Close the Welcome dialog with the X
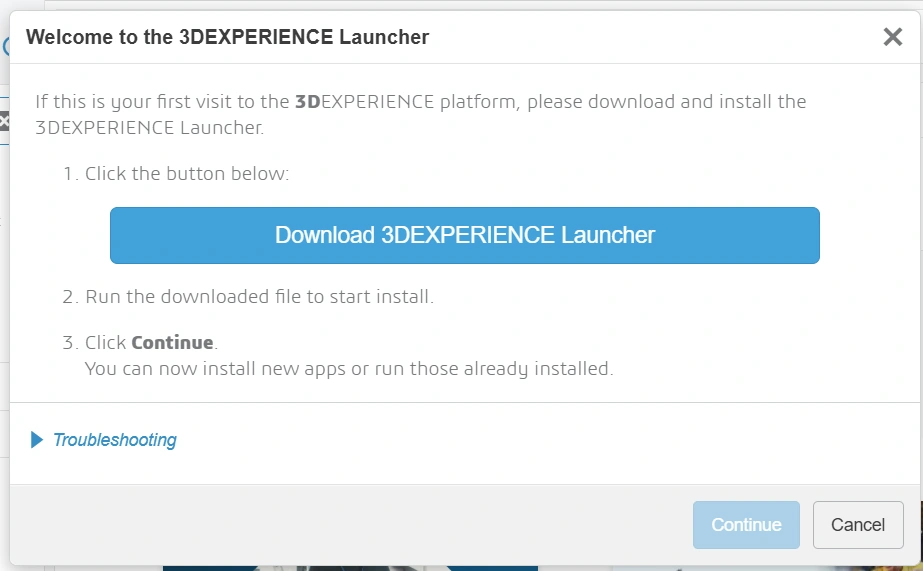 892,36
